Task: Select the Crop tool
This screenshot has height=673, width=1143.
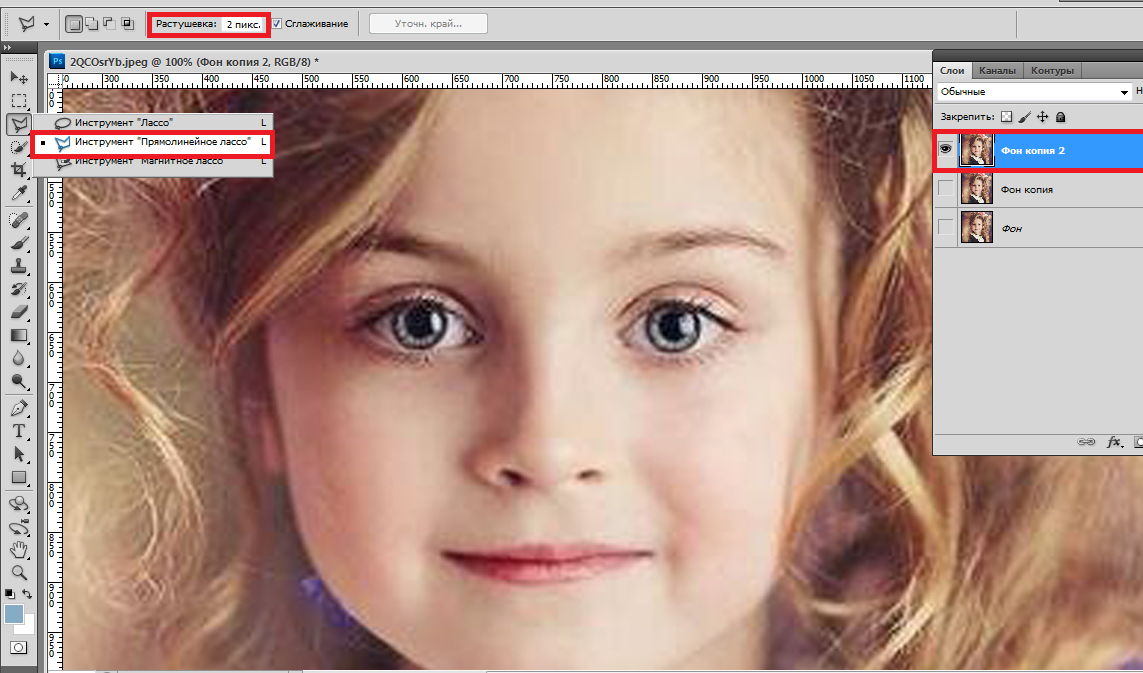Action: 19,170
